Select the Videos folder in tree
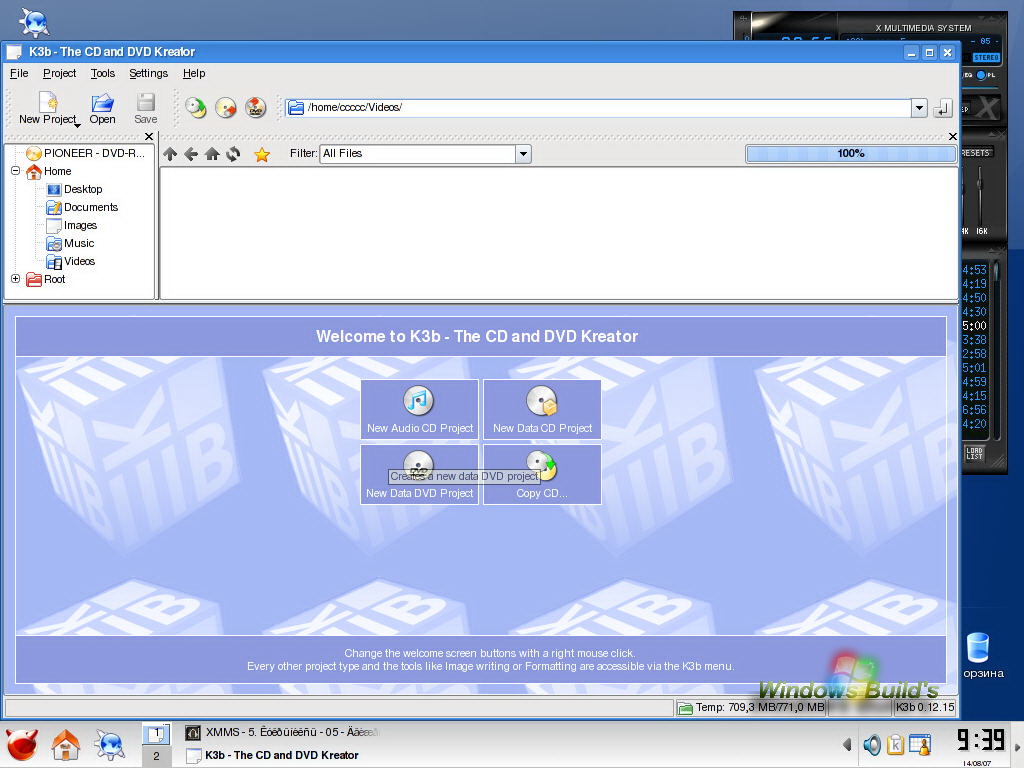1024x768 pixels. coord(71,261)
